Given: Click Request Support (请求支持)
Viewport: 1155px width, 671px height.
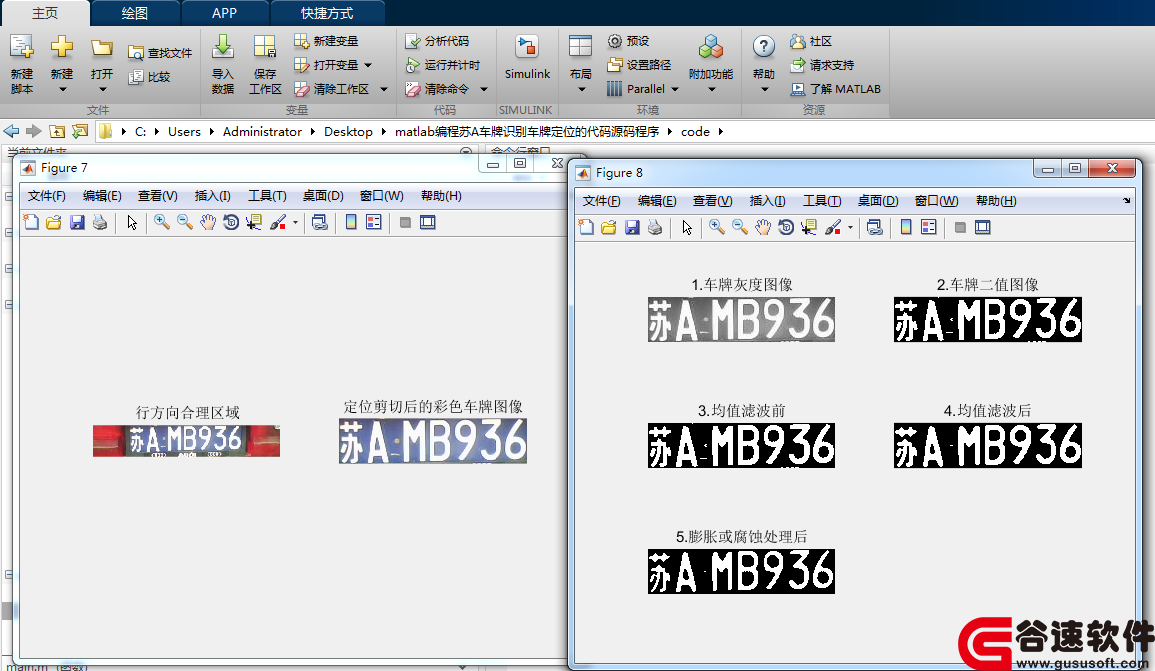Looking at the screenshot, I should tap(822, 65).
